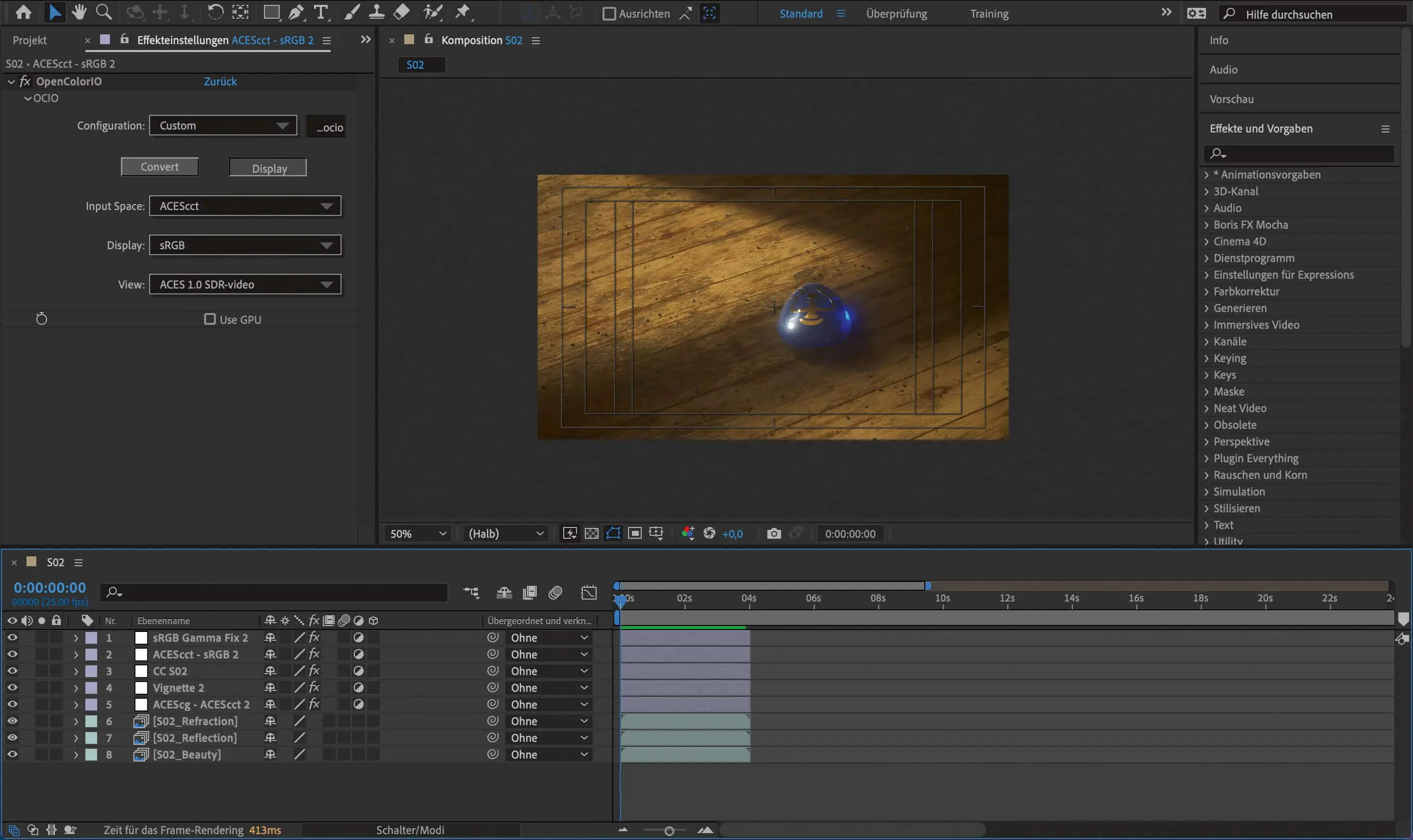Hide the Vignette 2 layer
This screenshot has width=1413, height=840.
pos(12,687)
